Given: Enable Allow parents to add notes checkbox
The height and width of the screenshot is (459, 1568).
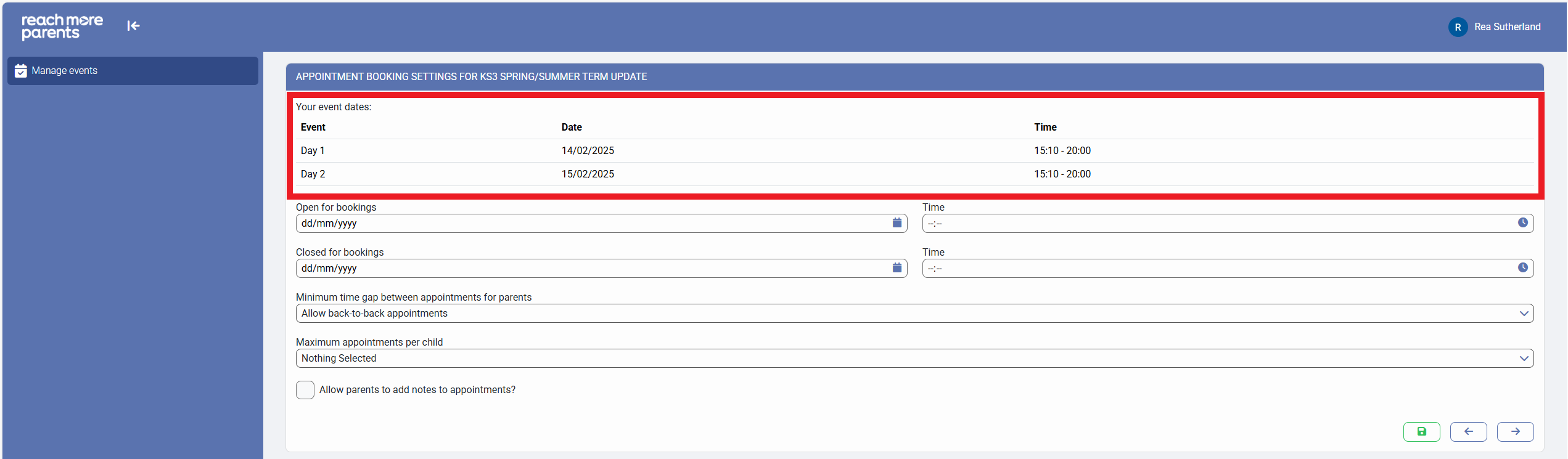Looking at the screenshot, I should click(x=305, y=390).
